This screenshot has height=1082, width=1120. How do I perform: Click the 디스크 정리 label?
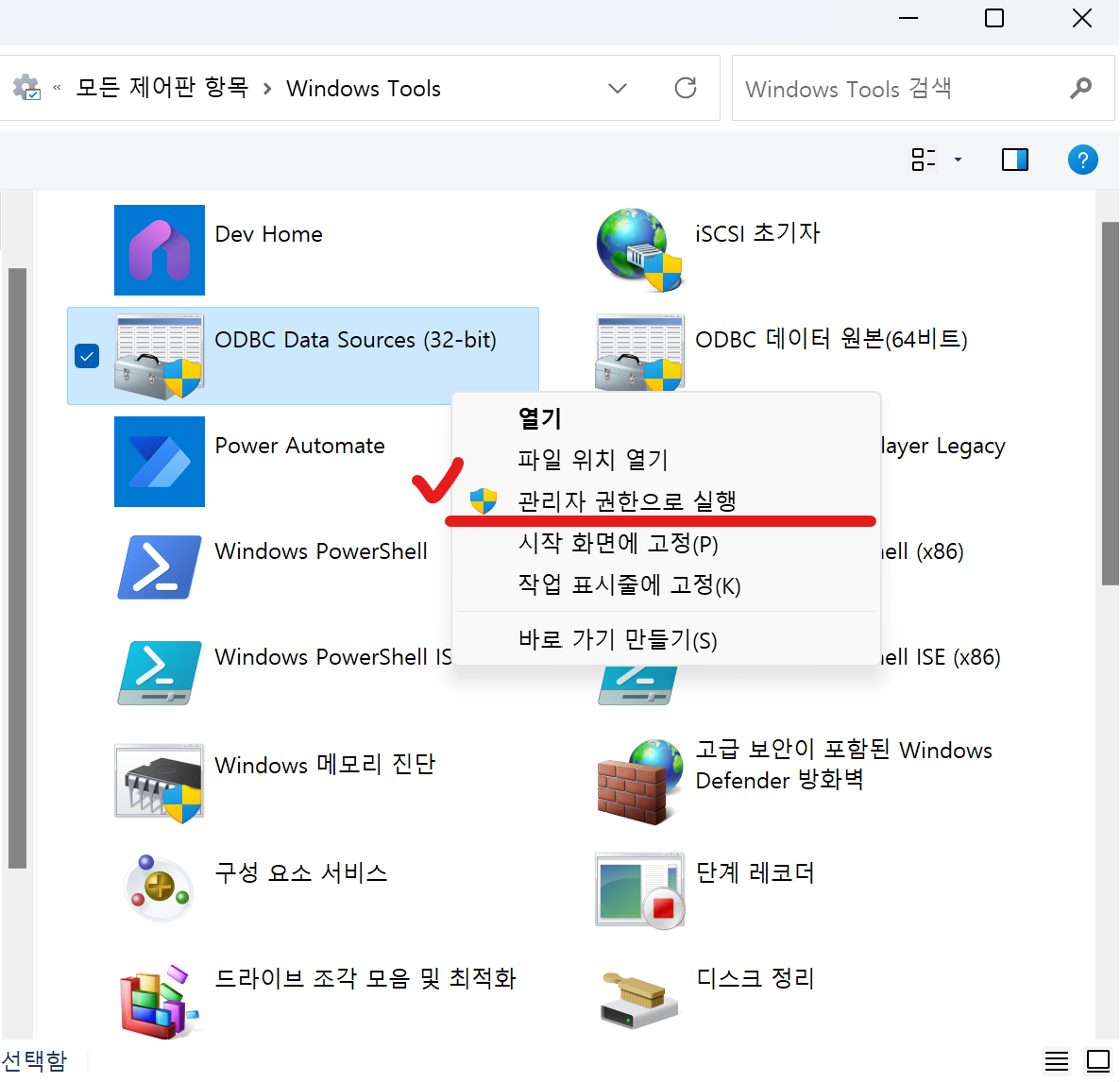click(x=755, y=978)
